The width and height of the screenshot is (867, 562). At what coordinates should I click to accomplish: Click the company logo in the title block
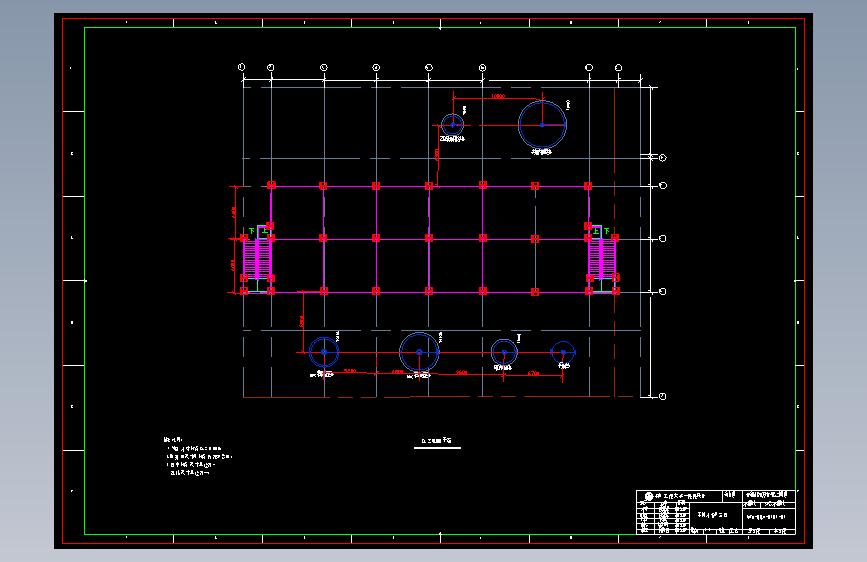click(649, 496)
